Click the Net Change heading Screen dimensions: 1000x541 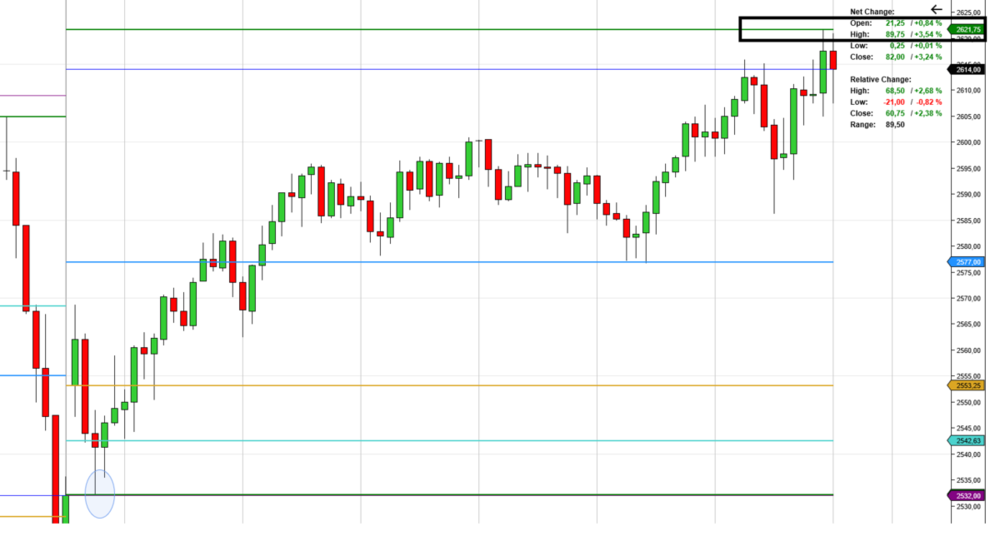[x=872, y=11]
